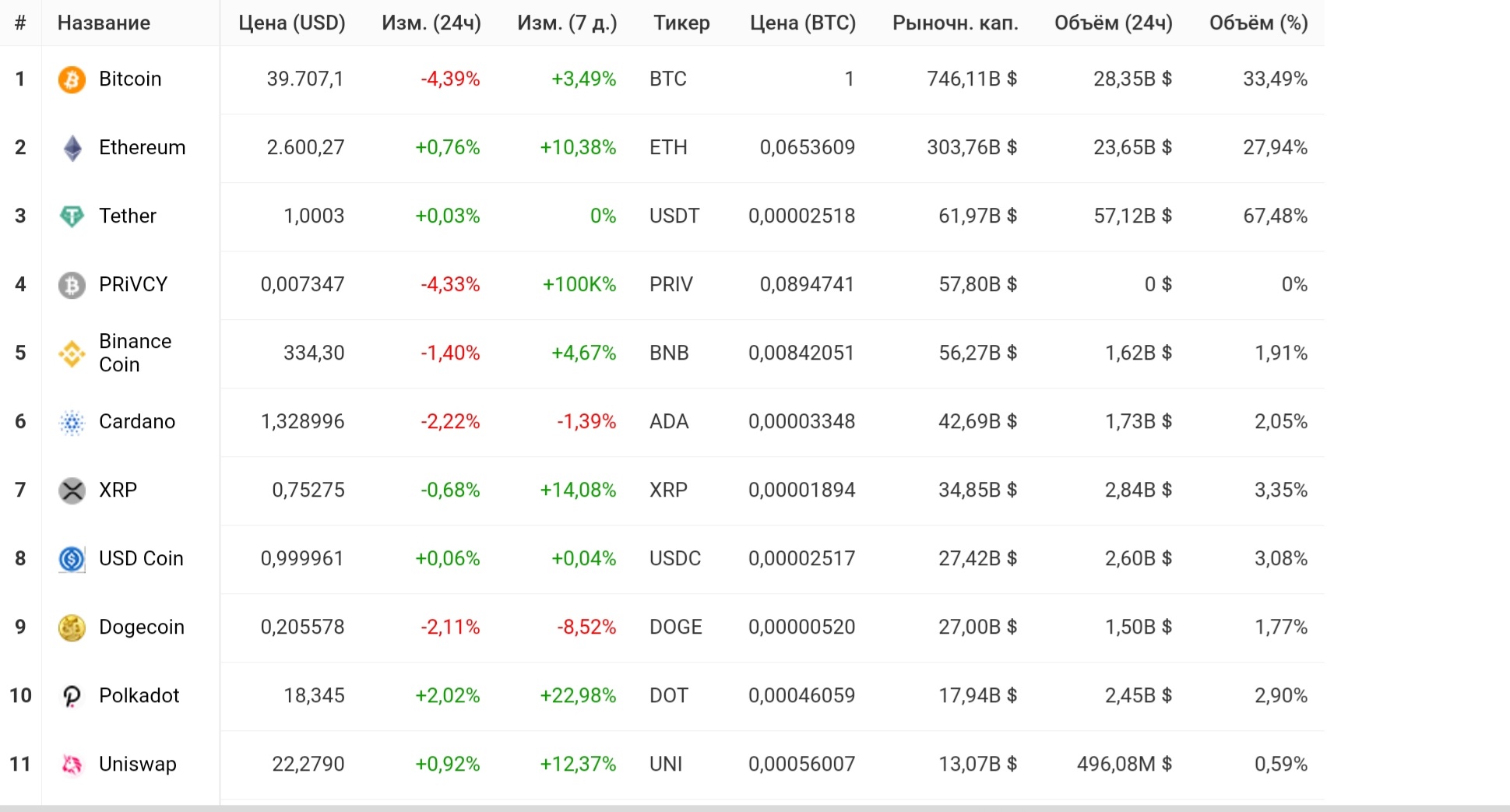Click the grey PRiVCY coin icon
The width and height of the screenshot is (1510, 812).
[x=72, y=285]
